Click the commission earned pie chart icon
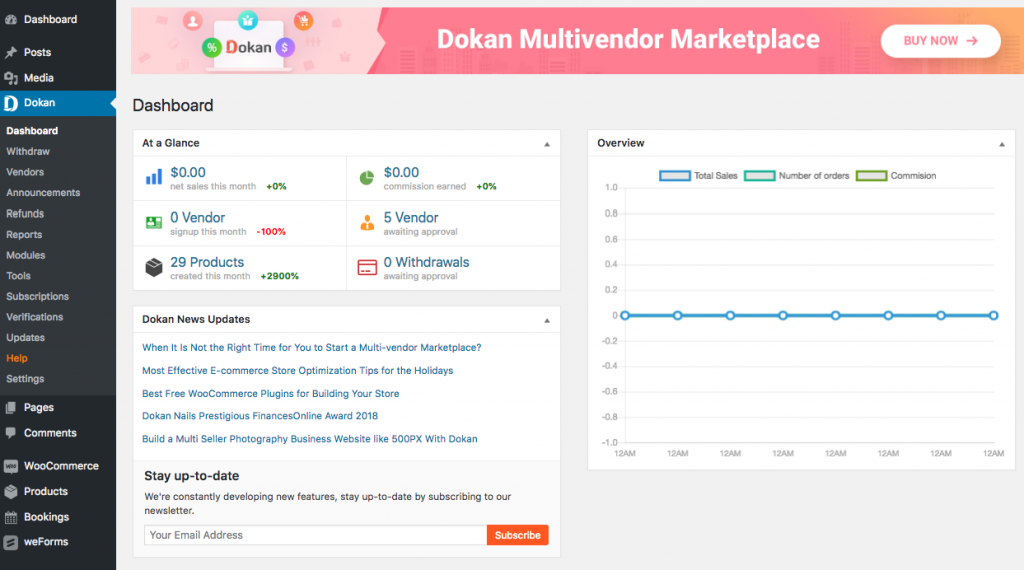The image size is (1024, 570). [367, 178]
